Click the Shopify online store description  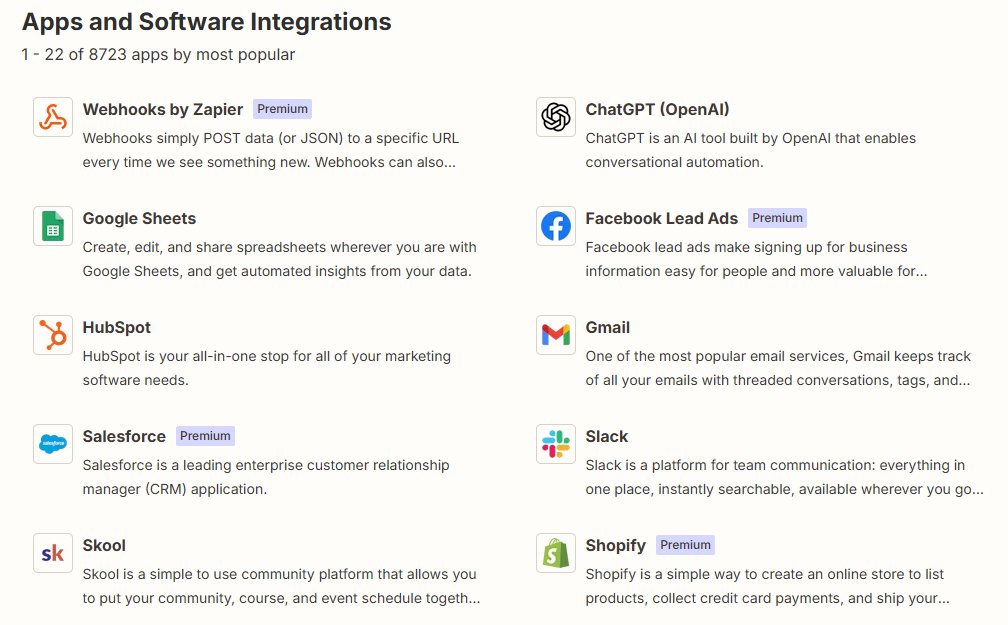click(767, 586)
